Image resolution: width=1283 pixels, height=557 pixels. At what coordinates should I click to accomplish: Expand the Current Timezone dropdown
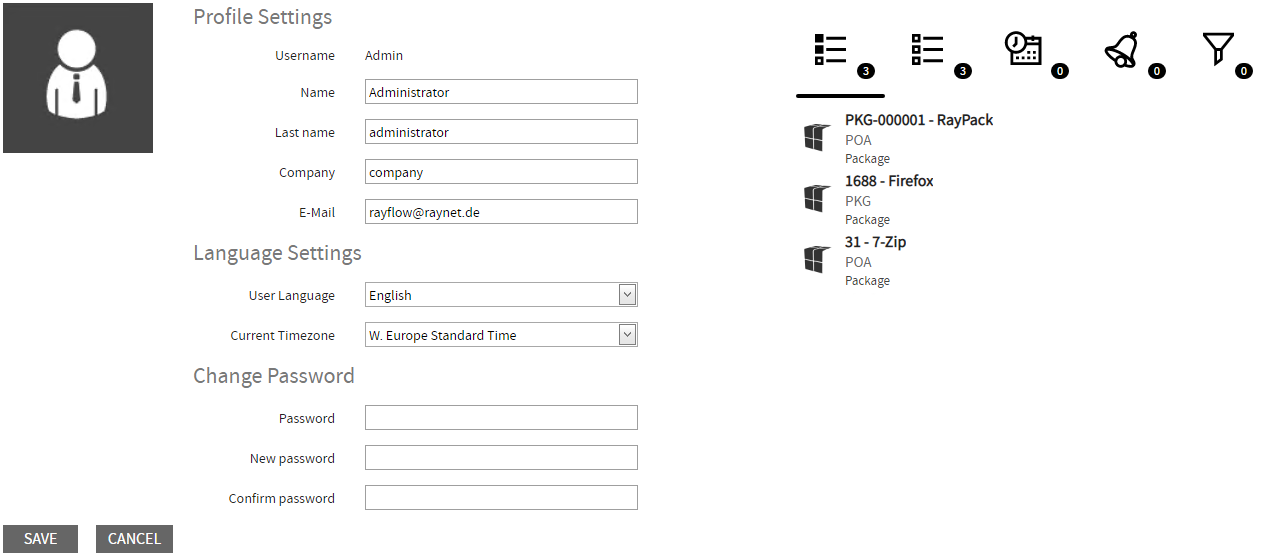coord(501,335)
